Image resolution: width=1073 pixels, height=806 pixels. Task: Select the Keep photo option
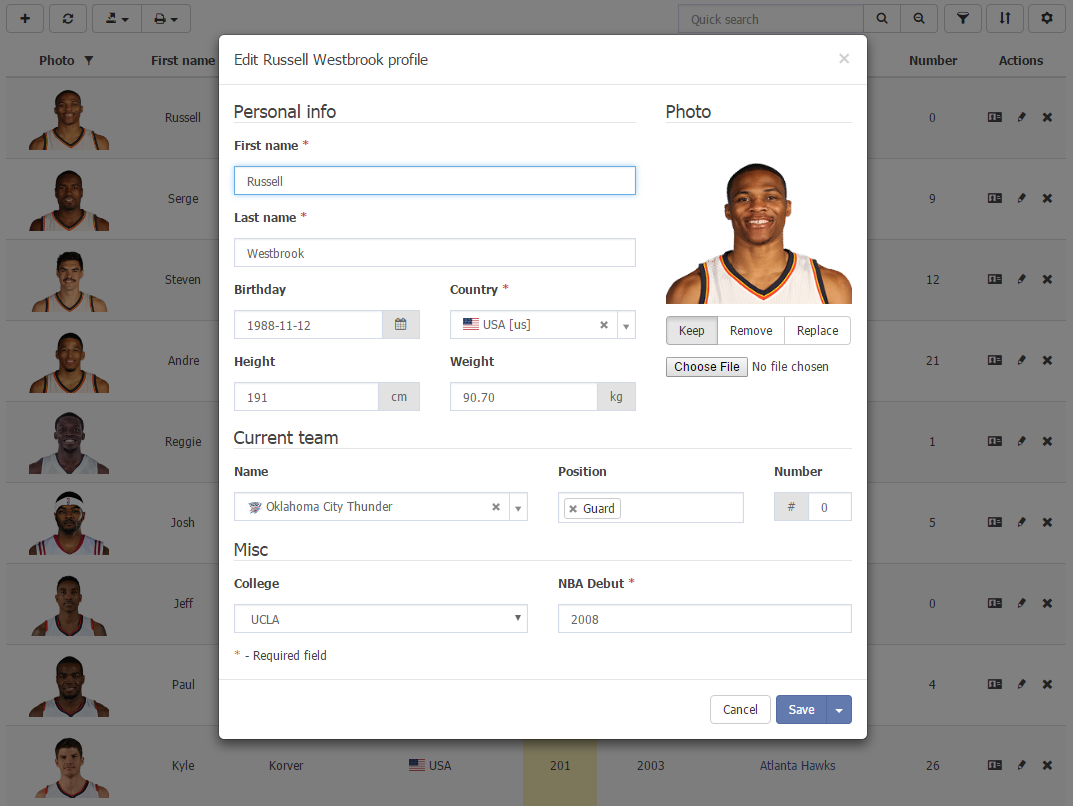[x=691, y=331]
